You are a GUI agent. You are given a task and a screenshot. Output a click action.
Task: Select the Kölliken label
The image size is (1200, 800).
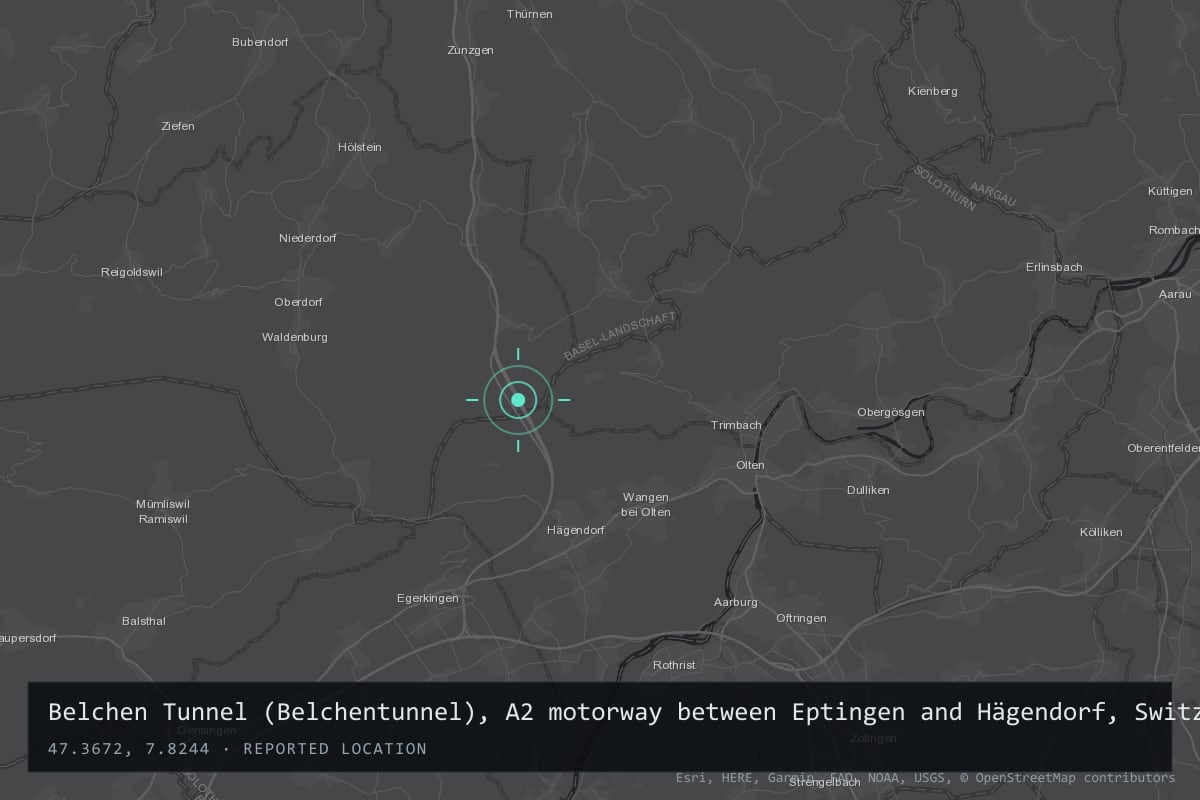click(1101, 532)
